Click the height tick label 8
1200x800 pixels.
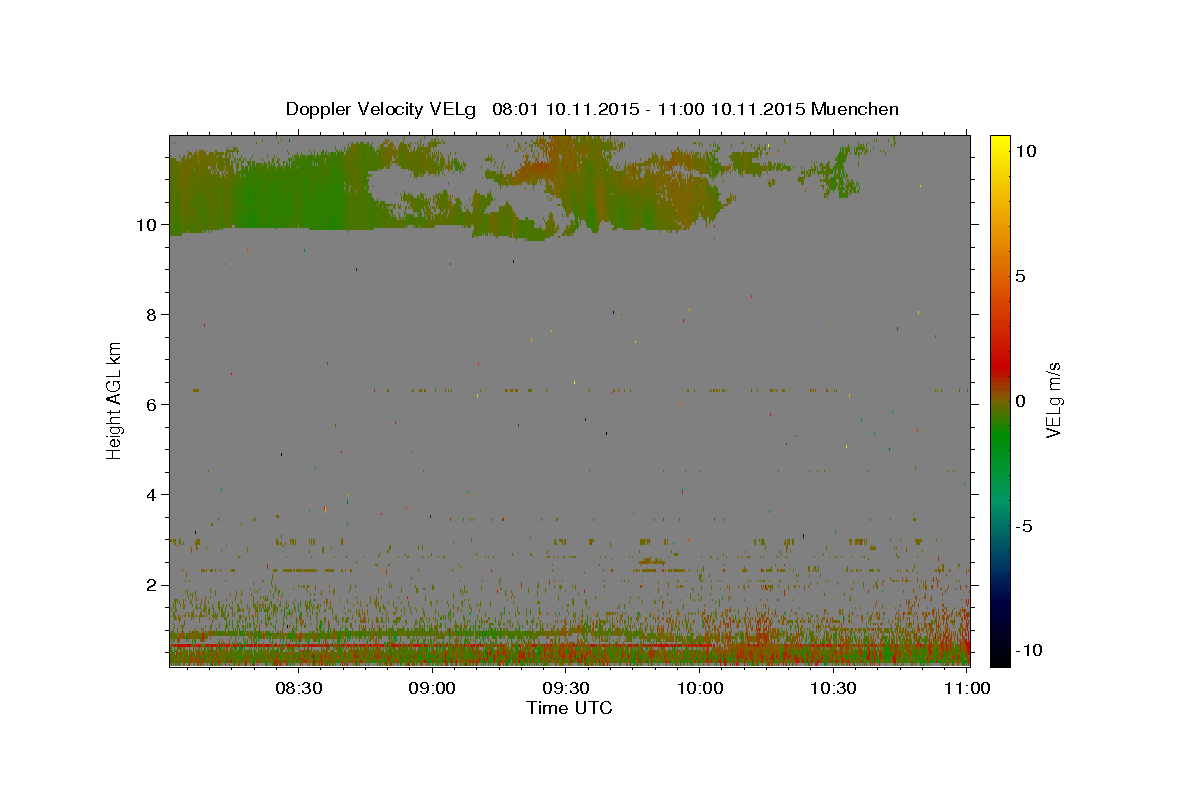point(153,315)
